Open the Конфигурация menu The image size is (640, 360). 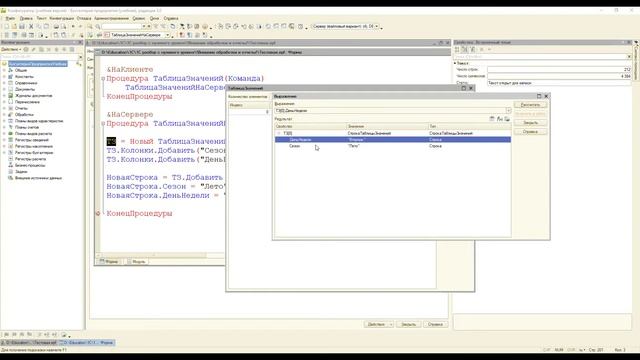click(62, 18)
